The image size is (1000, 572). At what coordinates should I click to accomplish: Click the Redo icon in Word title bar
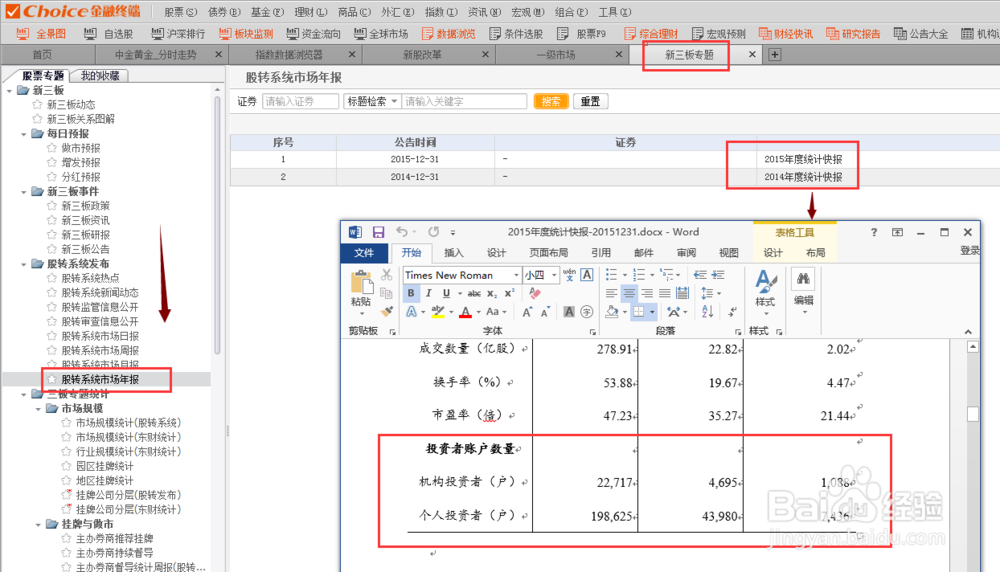(x=434, y=231)
